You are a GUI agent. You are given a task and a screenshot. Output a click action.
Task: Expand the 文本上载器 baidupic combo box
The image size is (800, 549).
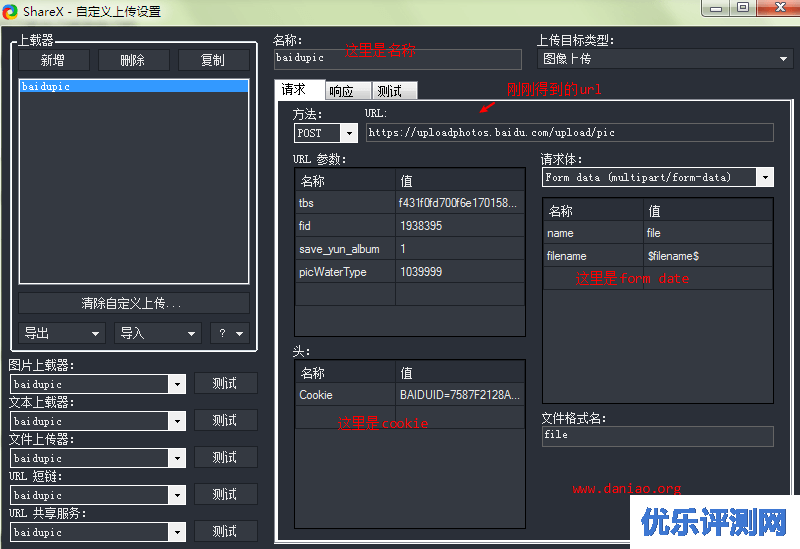coord(177,421)
